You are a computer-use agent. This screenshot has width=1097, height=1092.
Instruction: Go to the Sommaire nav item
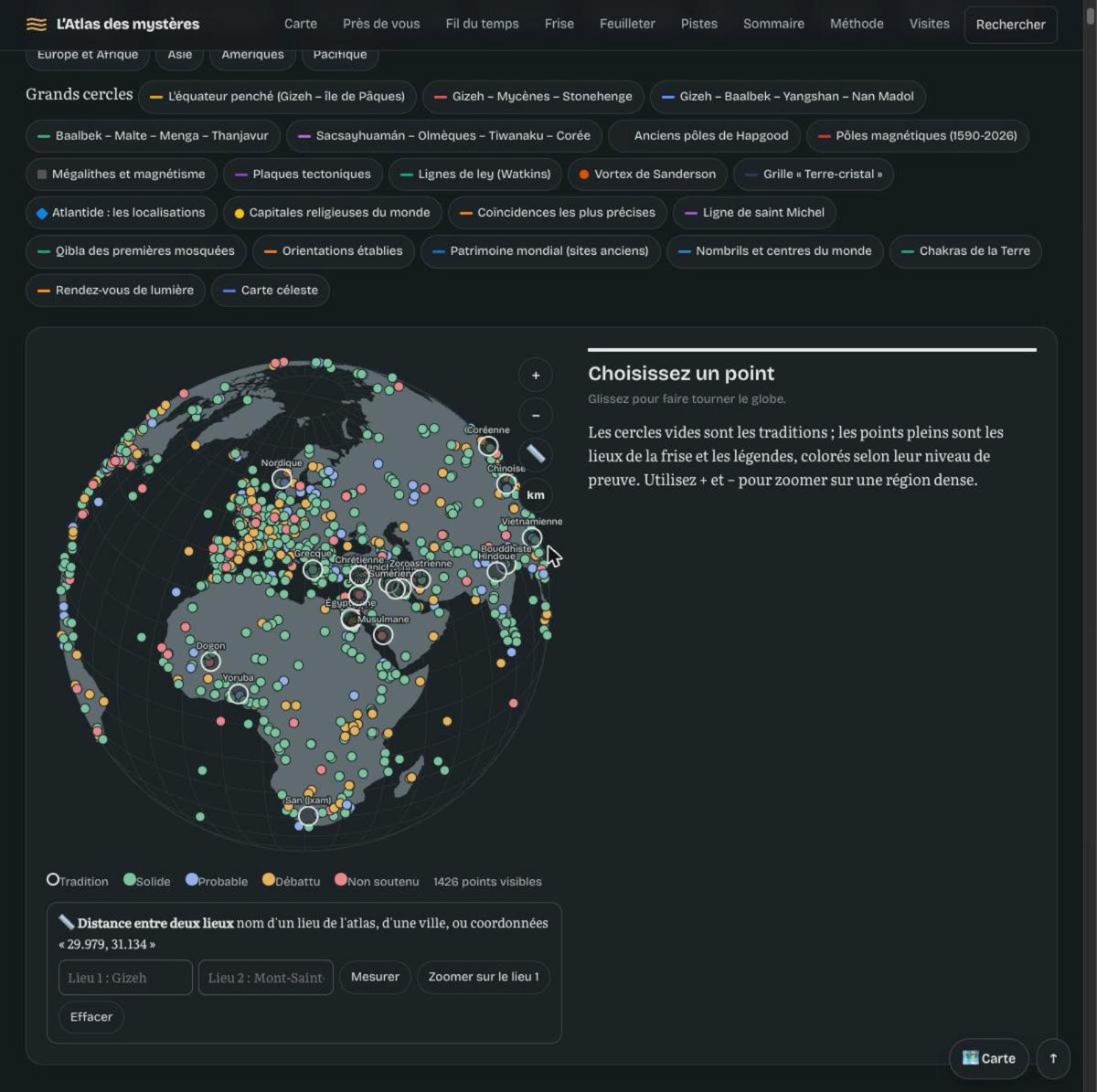tap(773, 24)
